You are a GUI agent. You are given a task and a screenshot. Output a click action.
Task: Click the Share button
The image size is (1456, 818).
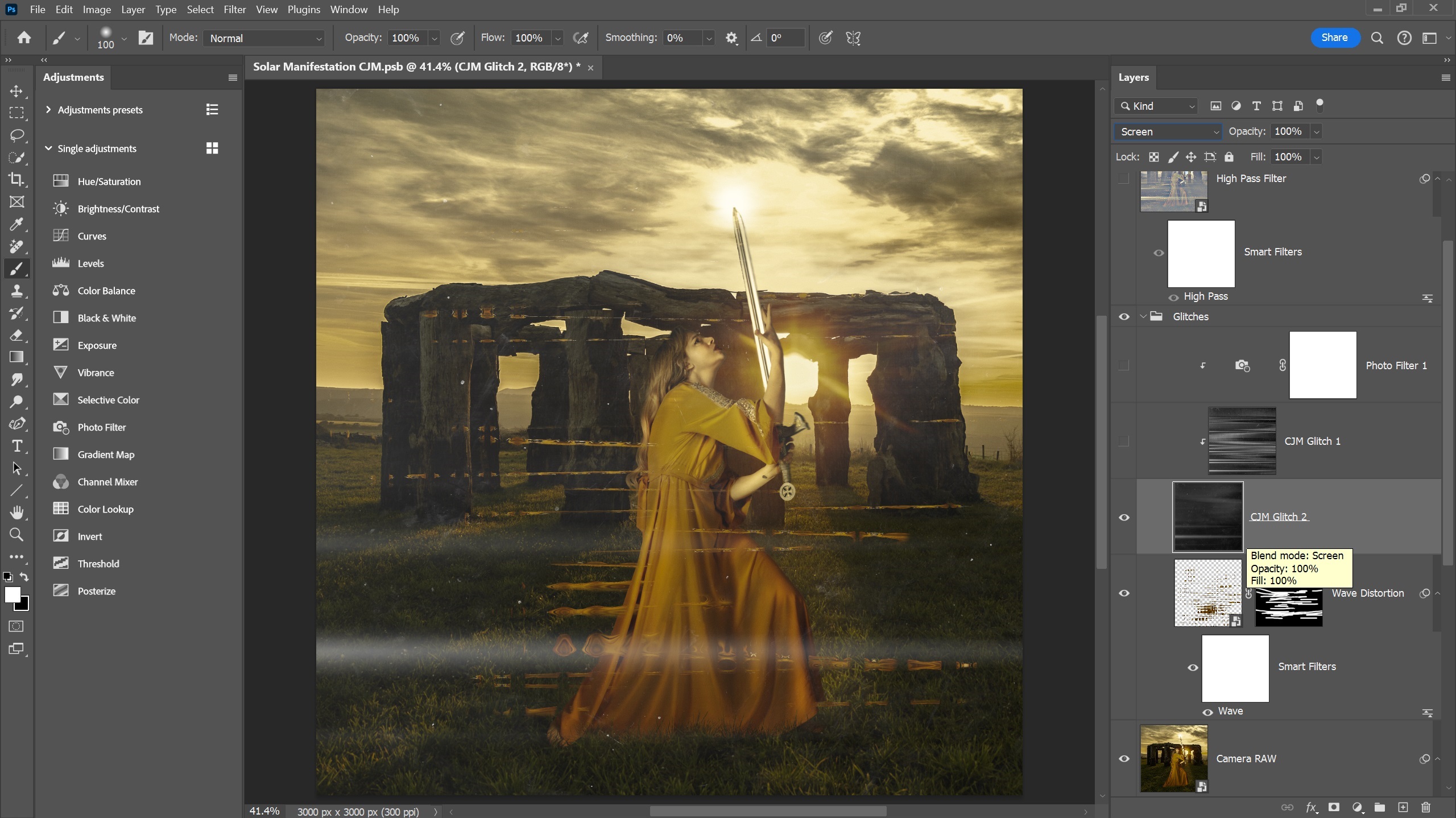coord(1334,38)
